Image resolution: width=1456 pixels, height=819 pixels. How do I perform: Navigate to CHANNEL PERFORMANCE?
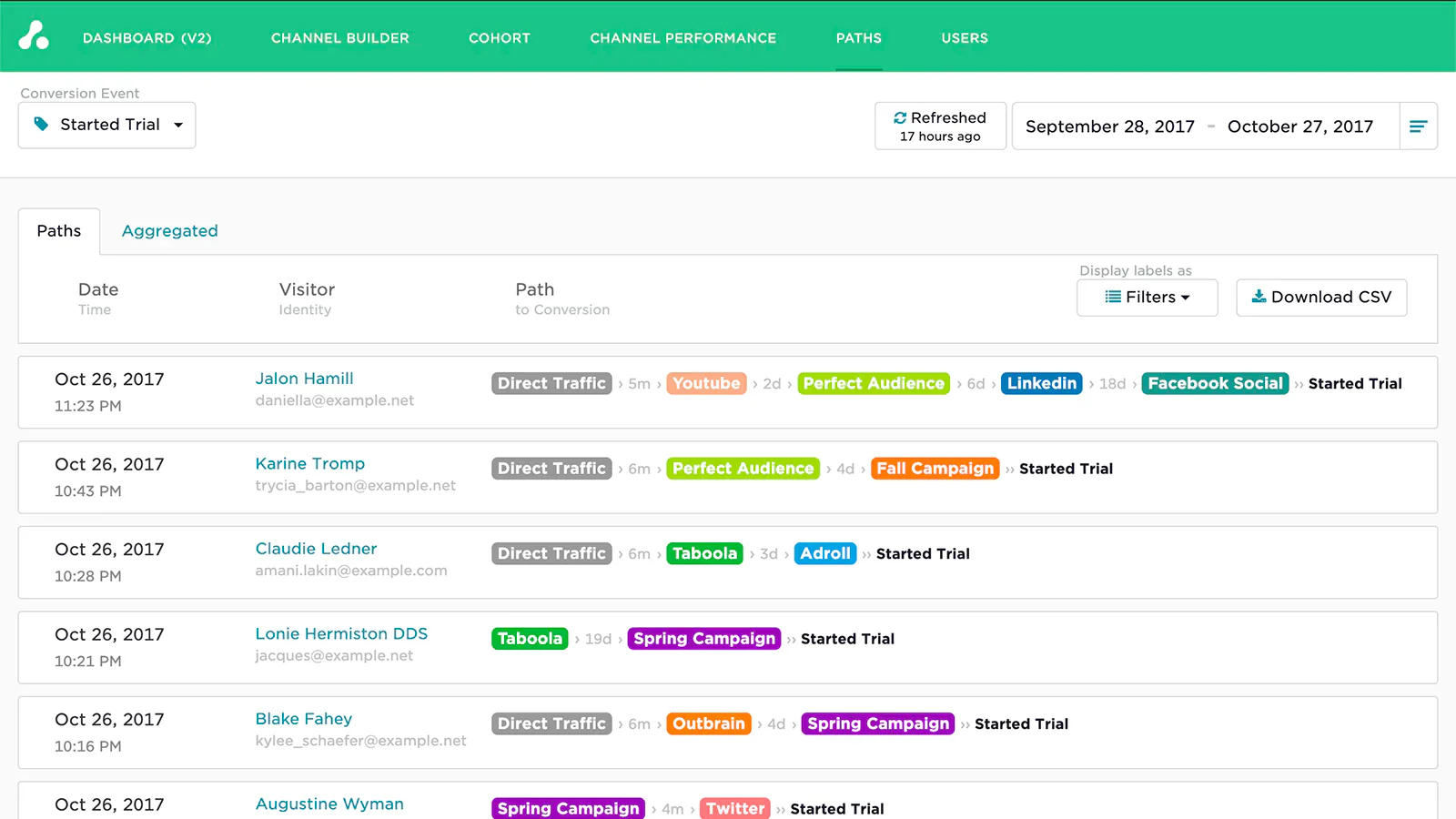click(682, 37)
